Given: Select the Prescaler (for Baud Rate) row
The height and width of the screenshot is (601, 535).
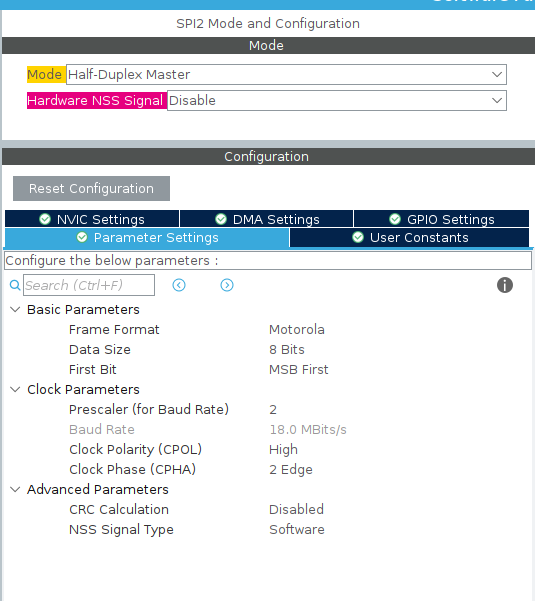Looking at the screenshot, I should [268, 409].
